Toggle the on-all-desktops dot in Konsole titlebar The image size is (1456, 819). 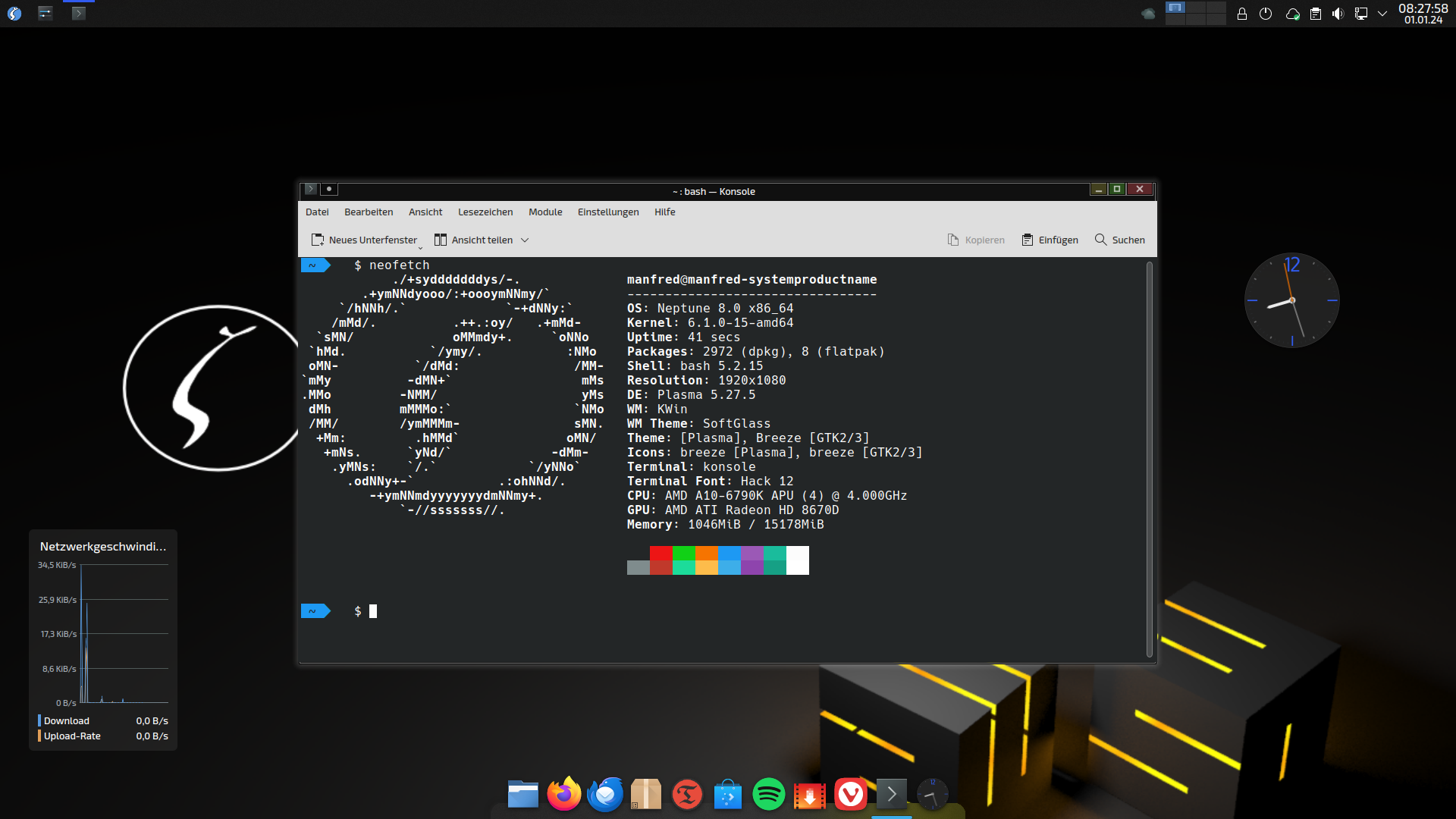329,189
